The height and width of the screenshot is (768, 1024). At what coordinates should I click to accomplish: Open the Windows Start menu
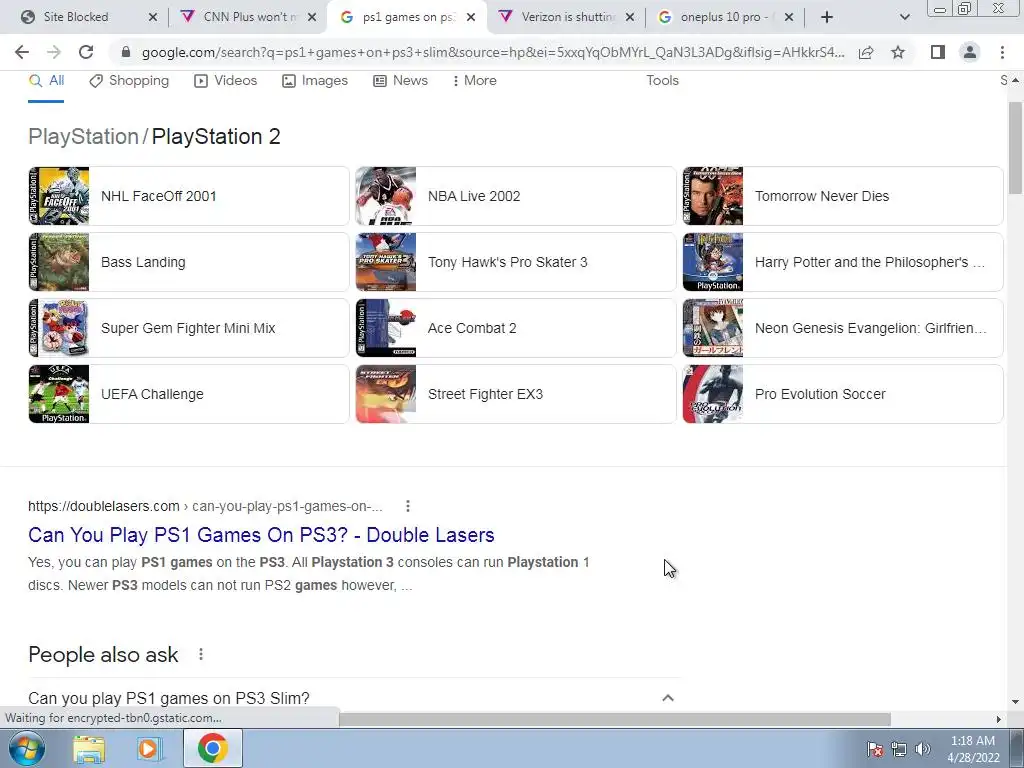26,748
